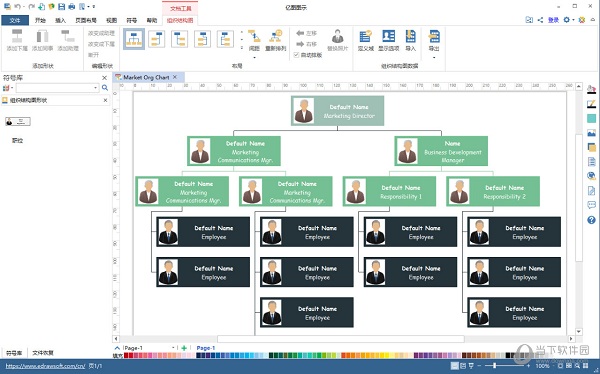Pick the black swatch in color bar

click(508, 356)
